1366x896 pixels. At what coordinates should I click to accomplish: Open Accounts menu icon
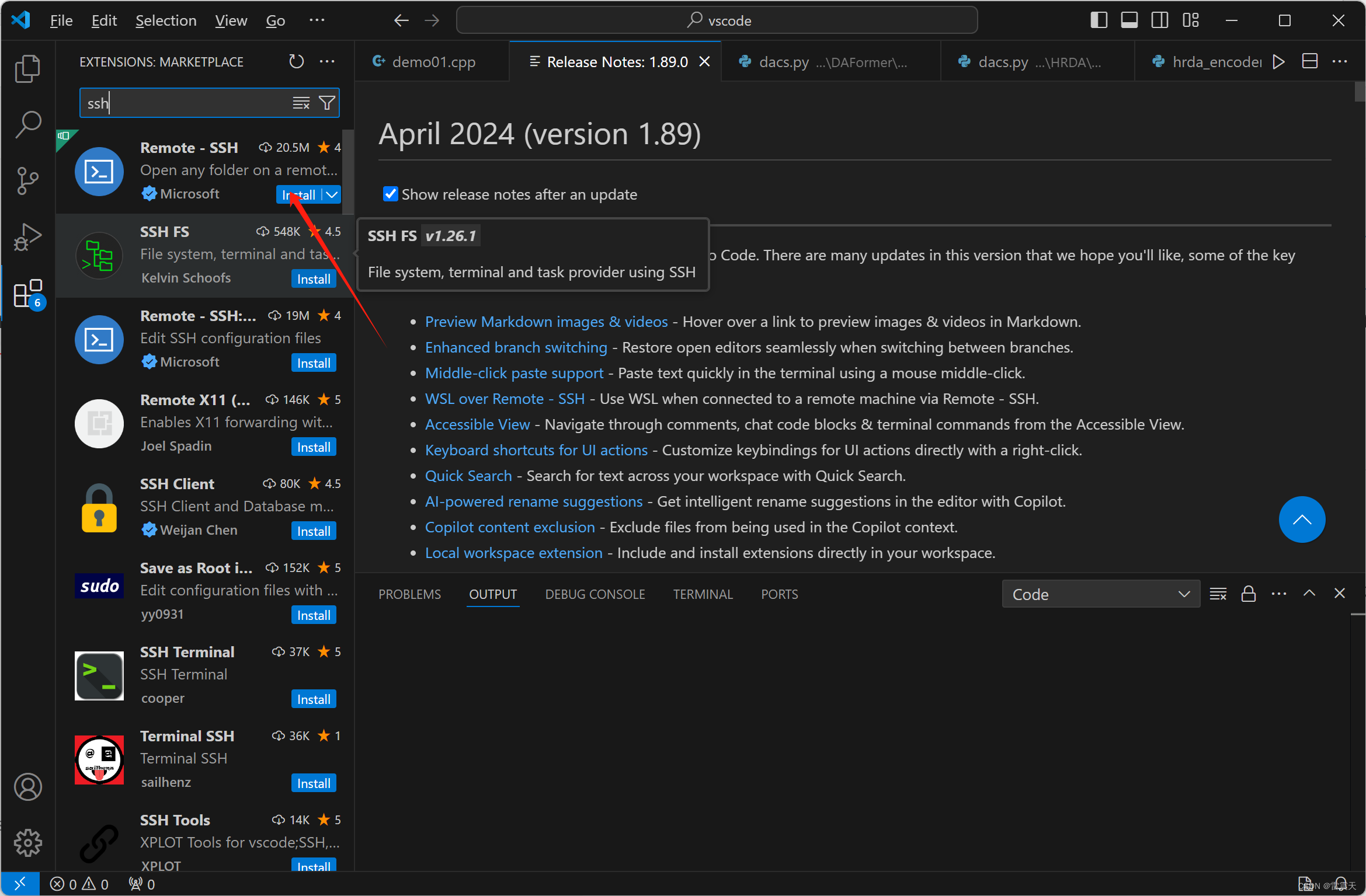click(27, 787)
